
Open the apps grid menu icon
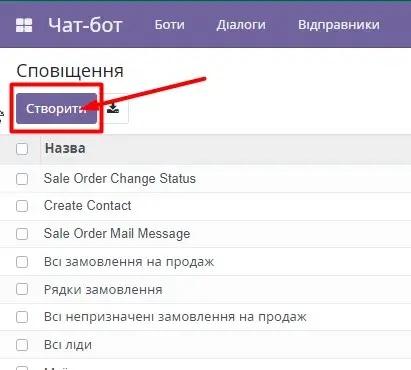coord(24,25)
